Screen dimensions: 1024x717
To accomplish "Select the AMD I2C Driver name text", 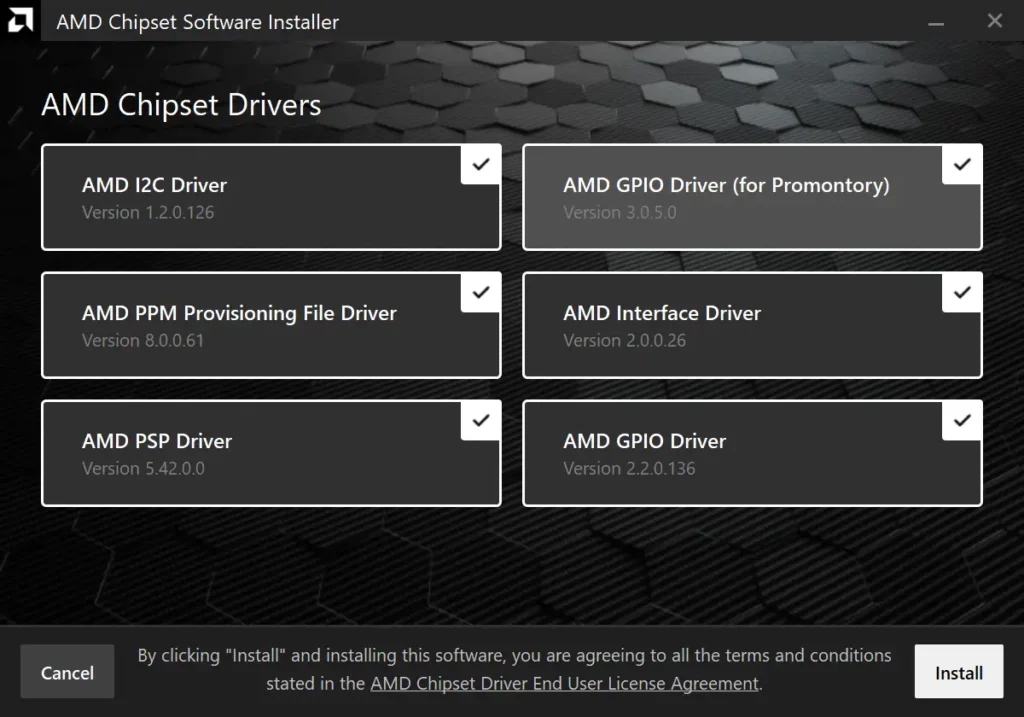I will click(154, 185).
